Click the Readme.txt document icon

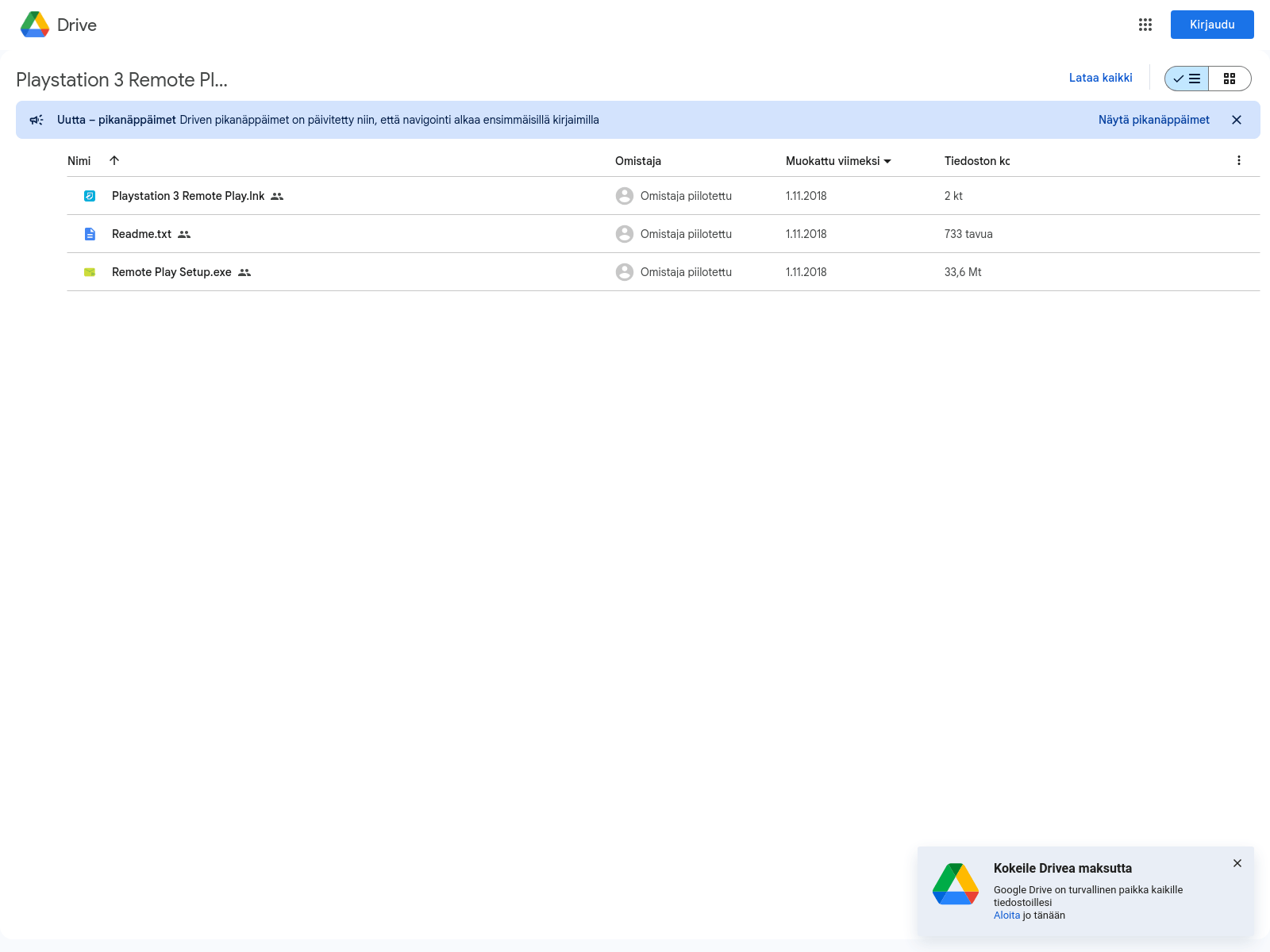90,234
